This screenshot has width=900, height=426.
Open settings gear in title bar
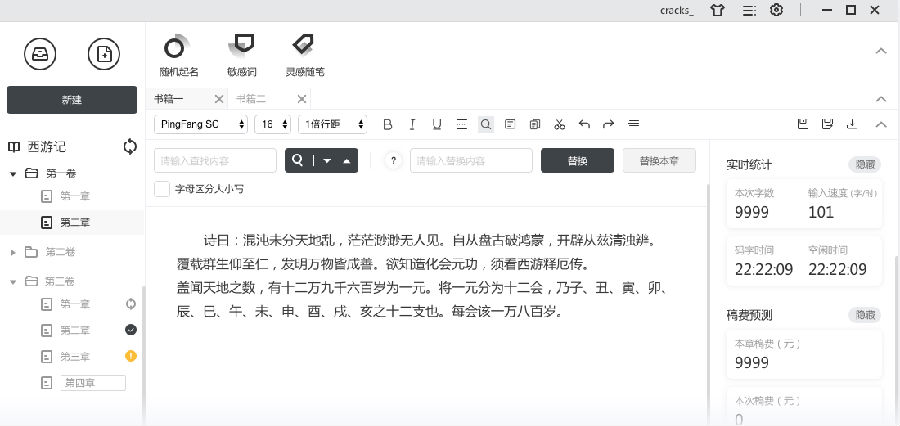coord(776,10)
